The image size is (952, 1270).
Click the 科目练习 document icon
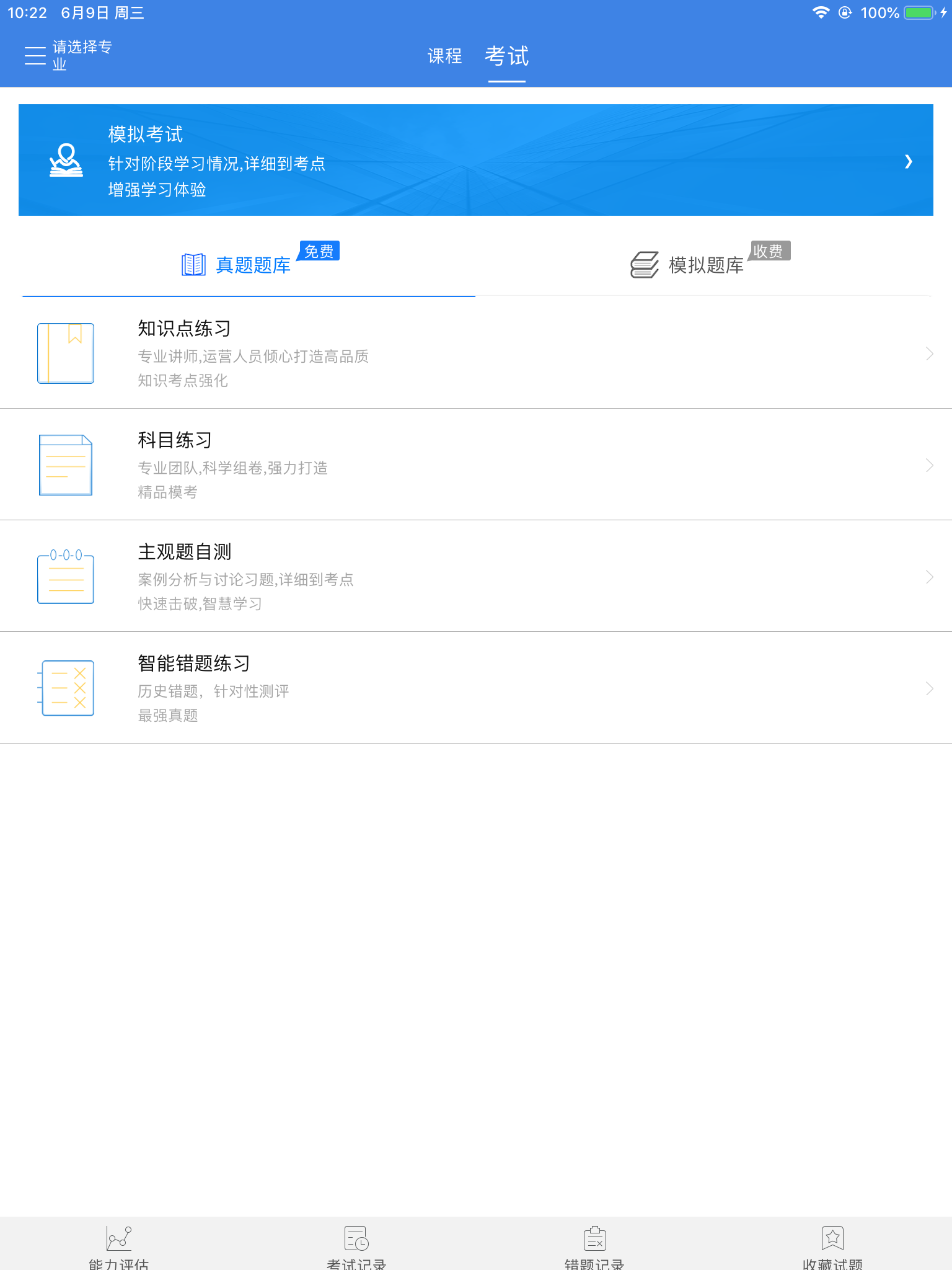pos(66,465)
